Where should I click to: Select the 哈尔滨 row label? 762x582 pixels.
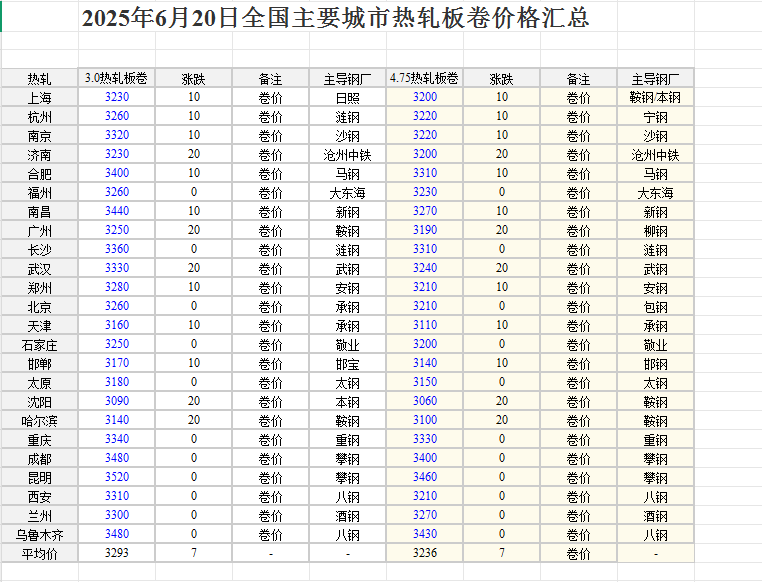(x=39, y=420)
